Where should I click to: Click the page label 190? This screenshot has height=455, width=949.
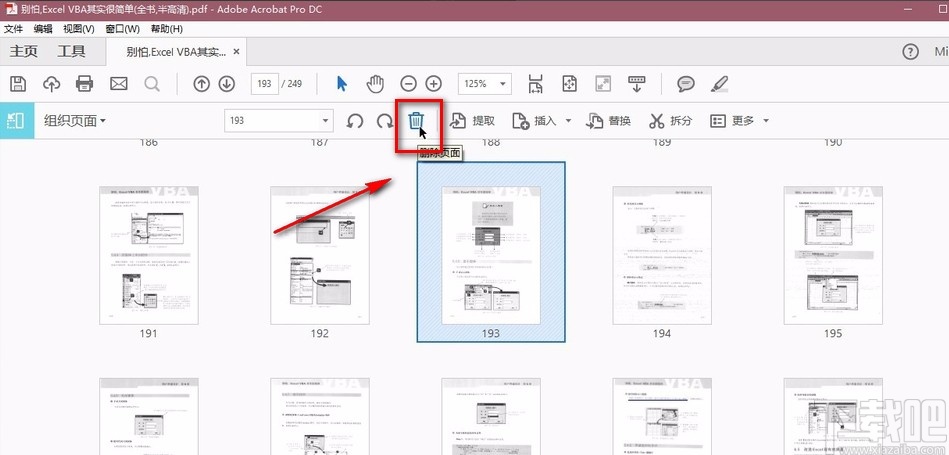pyautogui.click(x=833, y=143)
